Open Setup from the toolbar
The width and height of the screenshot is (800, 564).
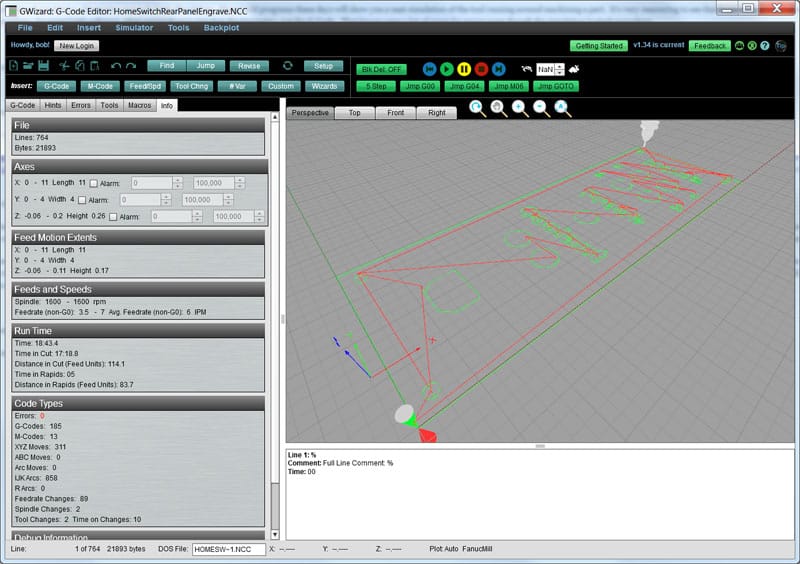323,66
